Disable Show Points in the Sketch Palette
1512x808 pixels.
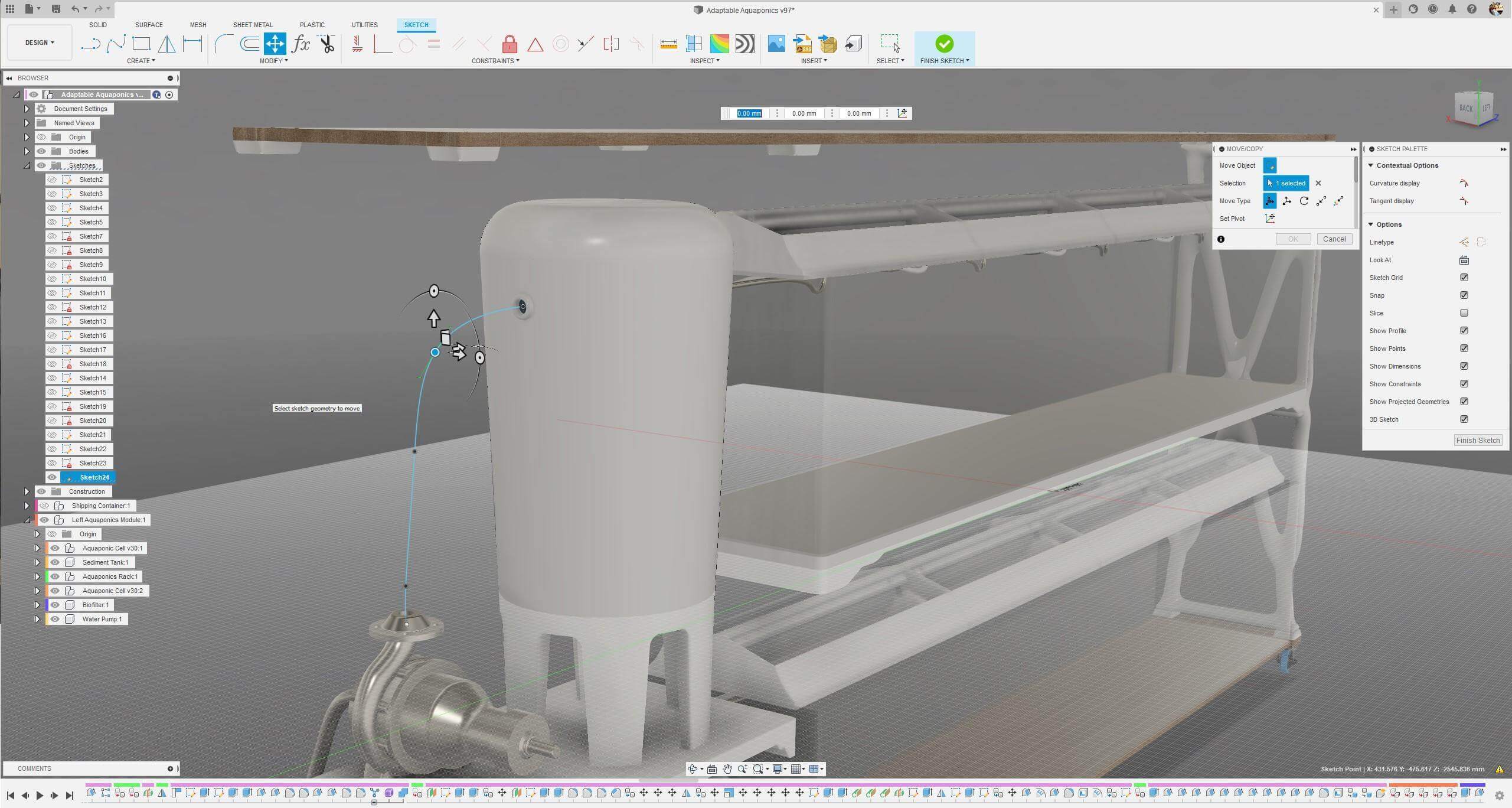point(1464,348)
